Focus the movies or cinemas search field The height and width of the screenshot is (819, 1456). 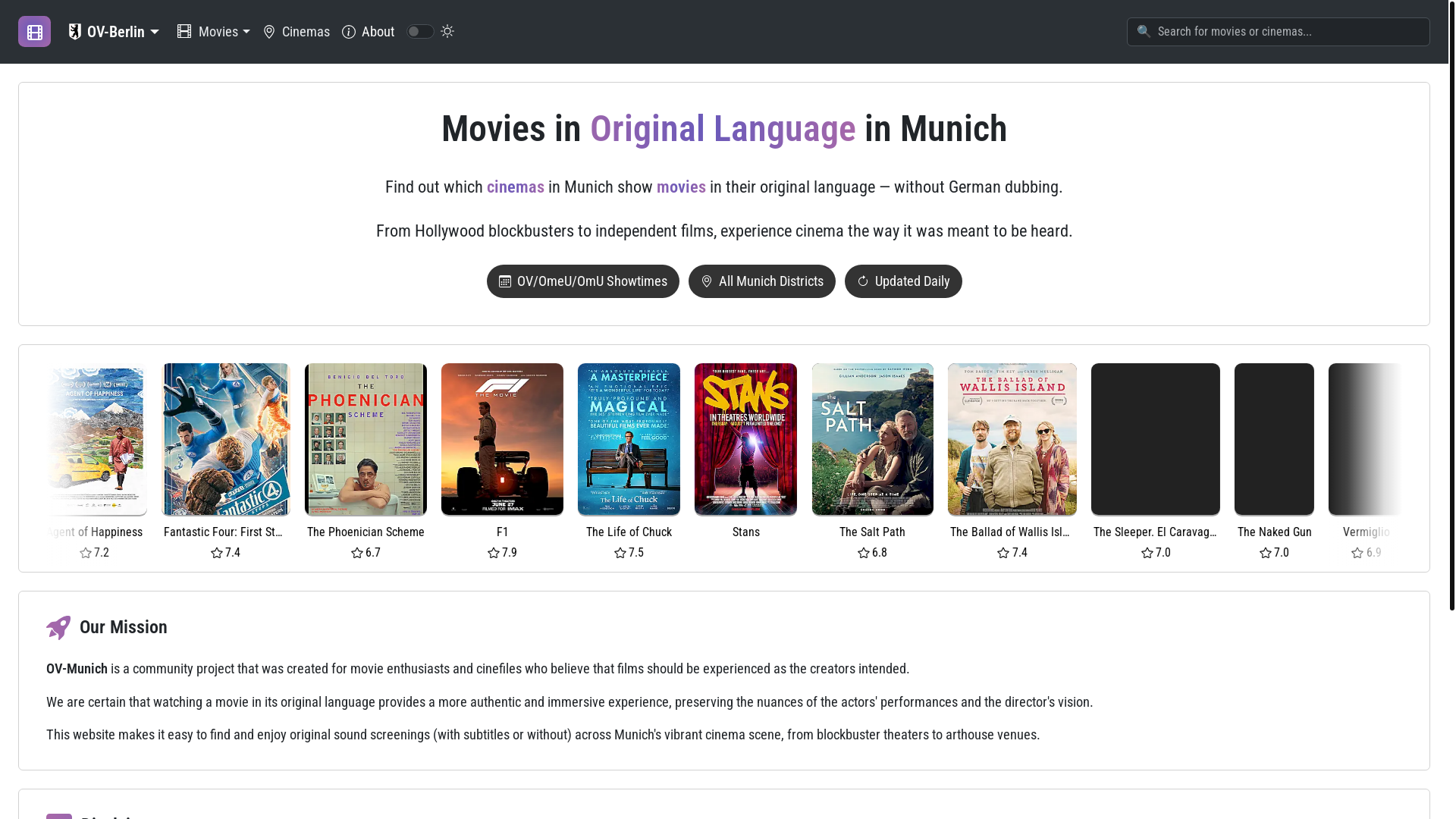click(x=1279, y=32)
